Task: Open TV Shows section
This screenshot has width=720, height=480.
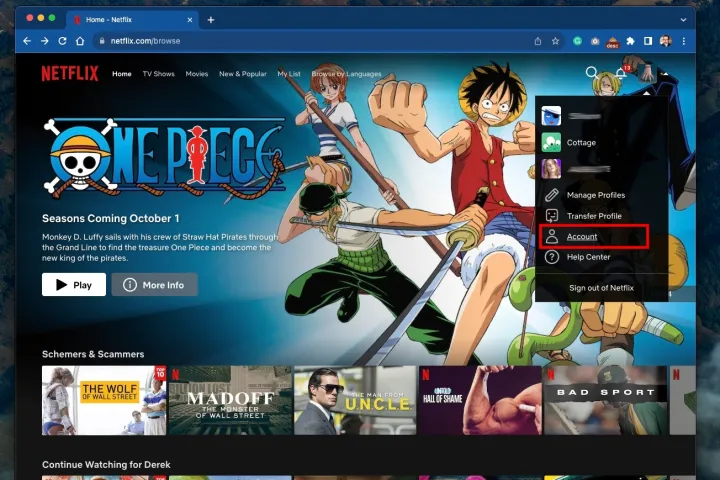Action: pyautogui.click(x=158, y=74)
